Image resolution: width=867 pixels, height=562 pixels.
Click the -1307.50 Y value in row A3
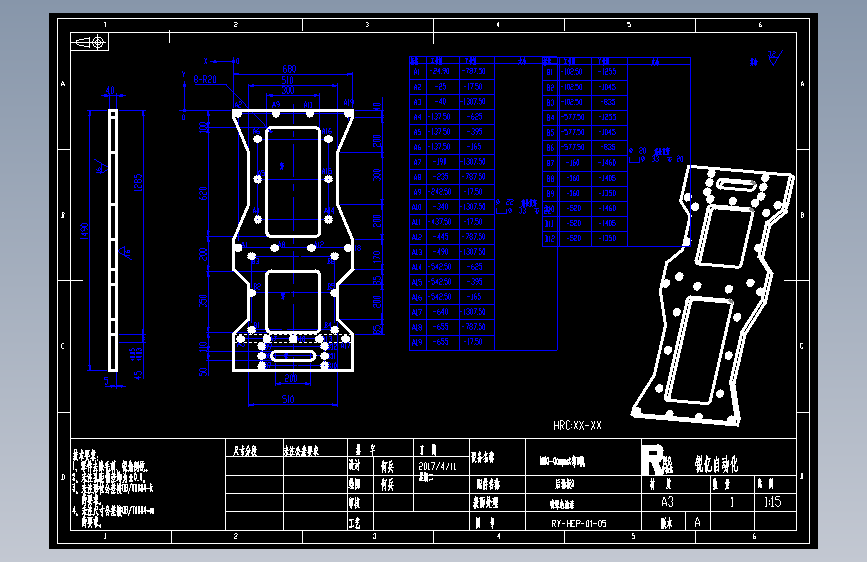click(473, 102)
